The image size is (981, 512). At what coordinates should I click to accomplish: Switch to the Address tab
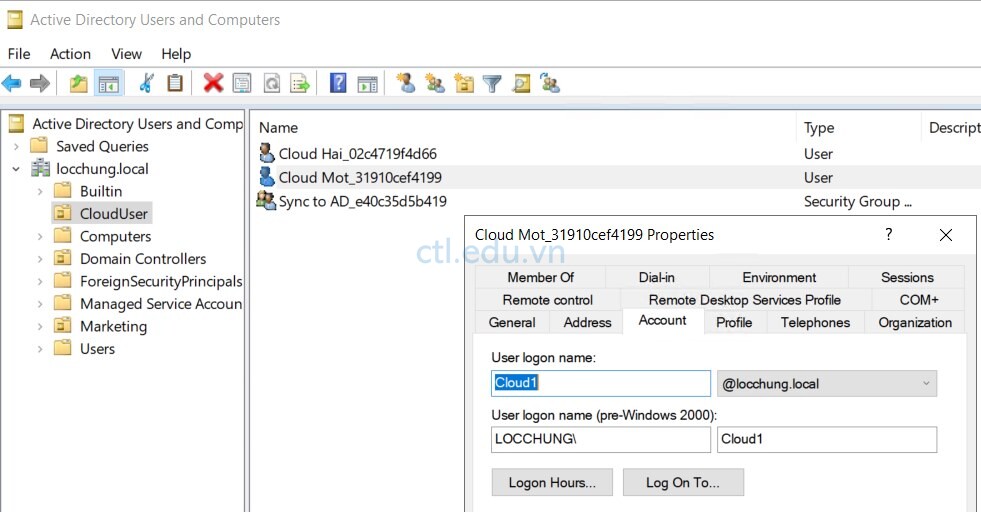tap(587, 322)
